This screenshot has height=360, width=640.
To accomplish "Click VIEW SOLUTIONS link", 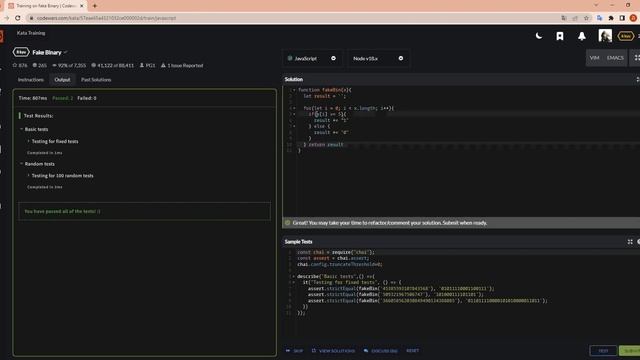I will click(333, 351).
